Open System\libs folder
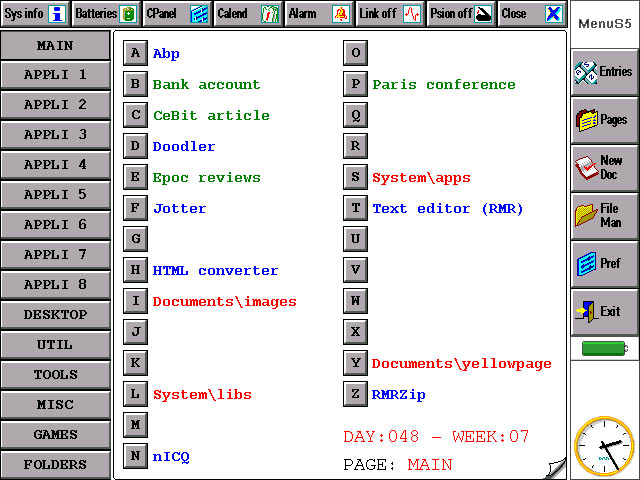 [x=202, y=395]
